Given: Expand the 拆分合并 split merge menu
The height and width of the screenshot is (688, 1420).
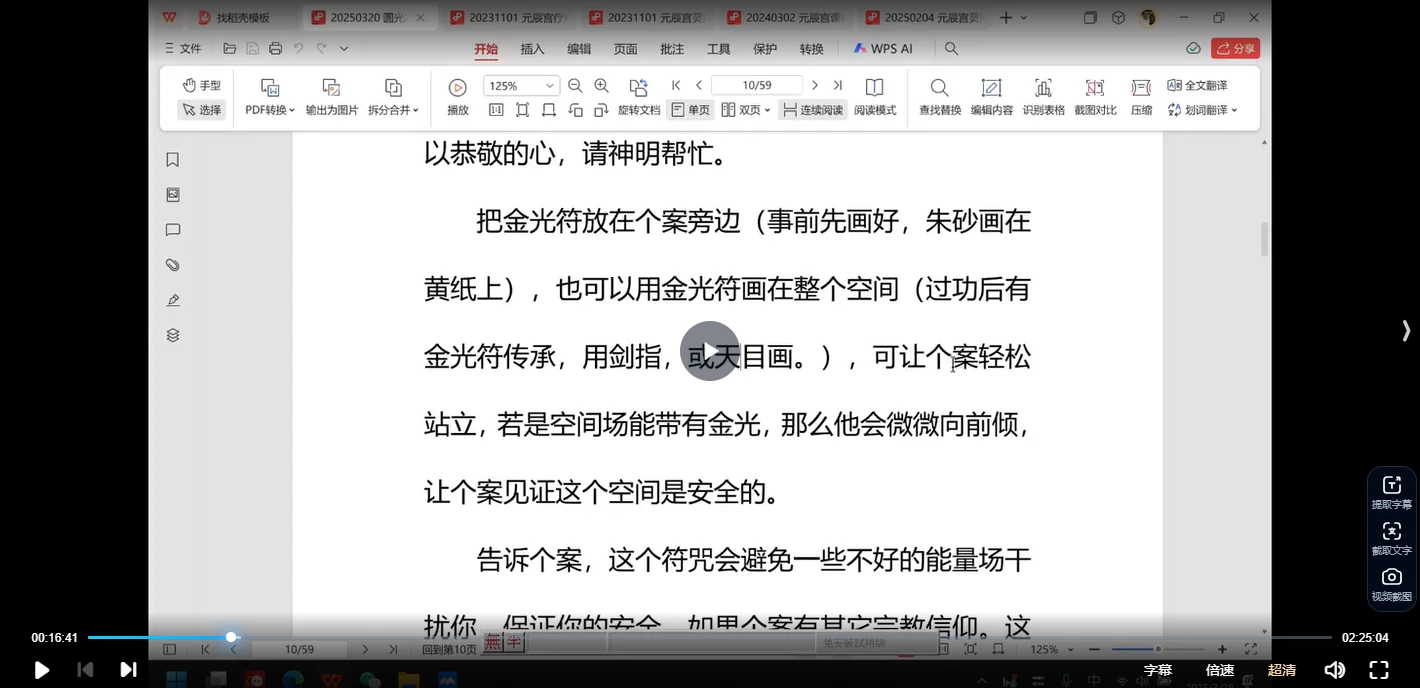Looking at the screenshot, I should coord(393,98).
